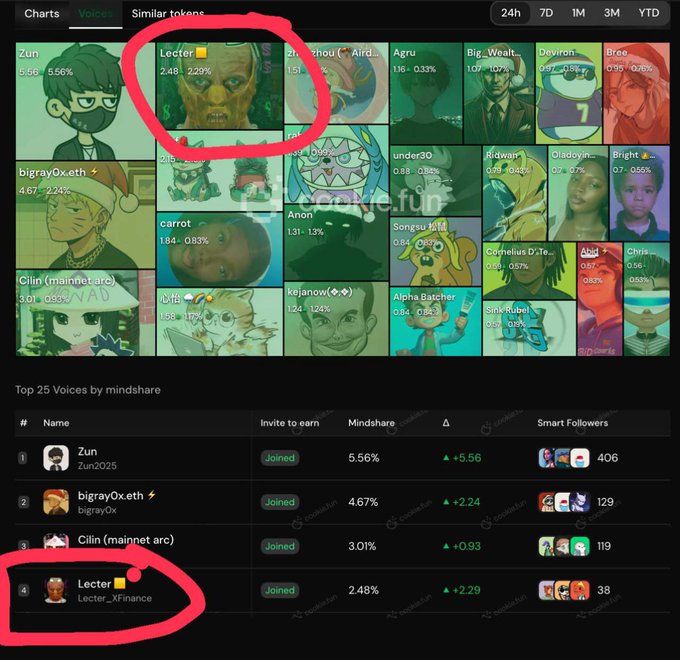Select the 1M time range

coord(578,13)
